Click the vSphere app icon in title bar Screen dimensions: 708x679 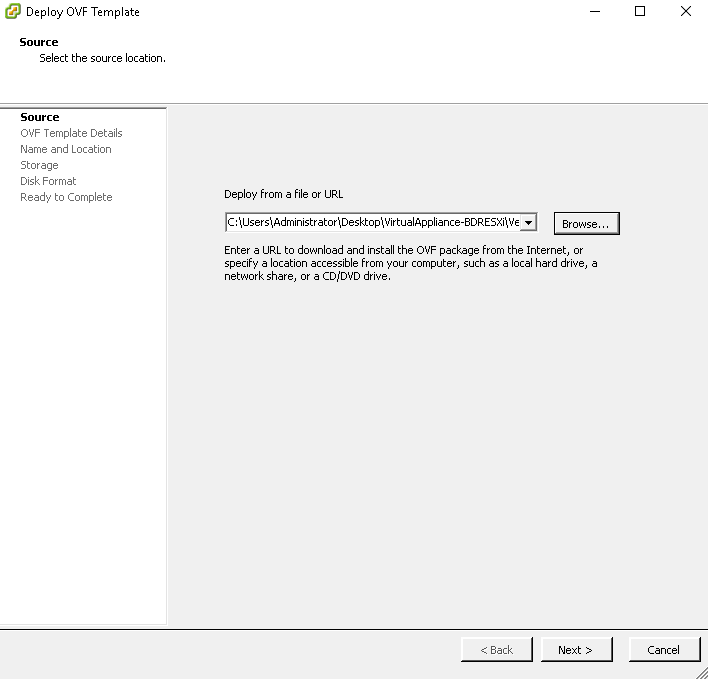[x=13, y=11]
